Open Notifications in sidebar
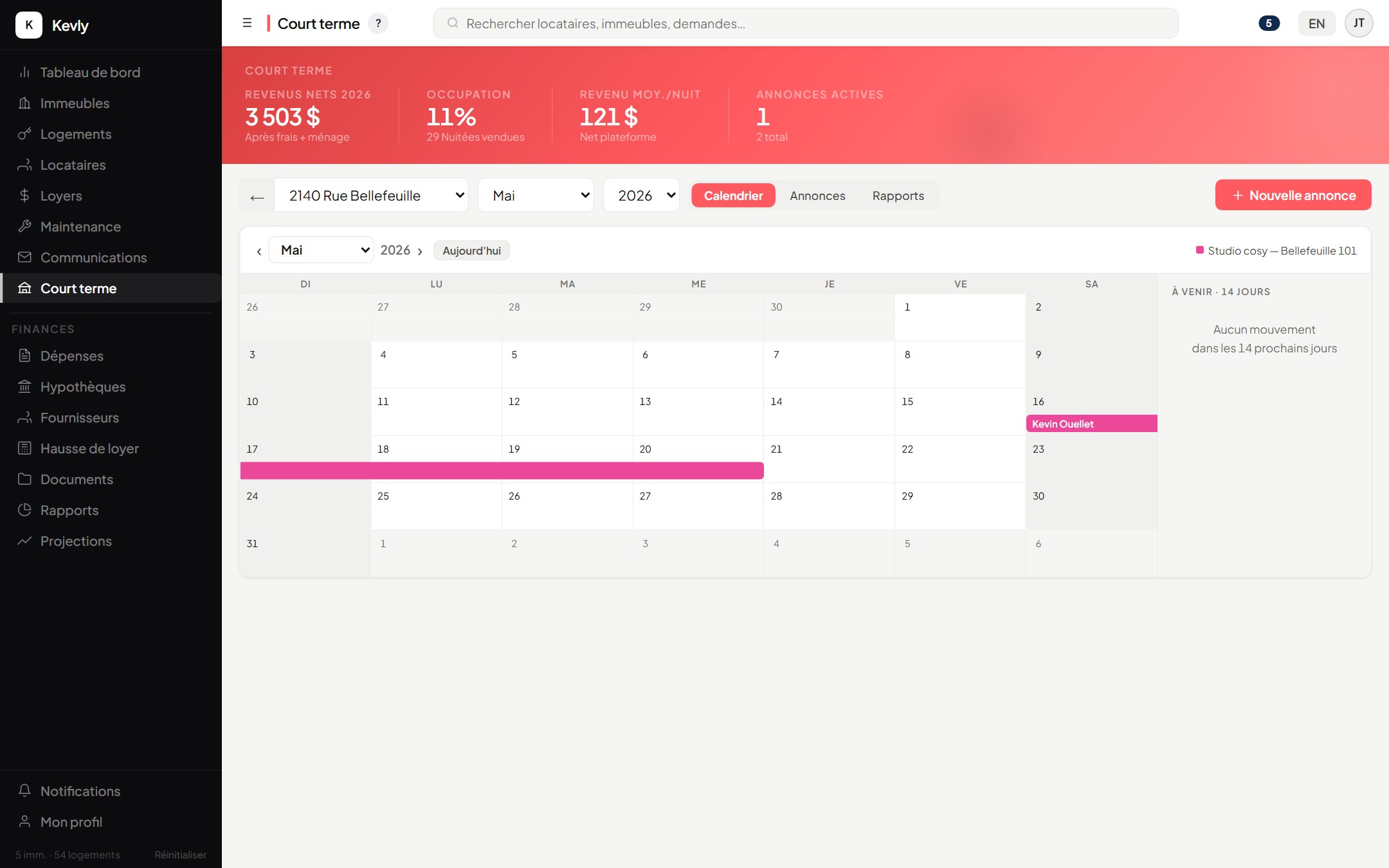Screen dimensions: 1389x868 coord(111,791)
